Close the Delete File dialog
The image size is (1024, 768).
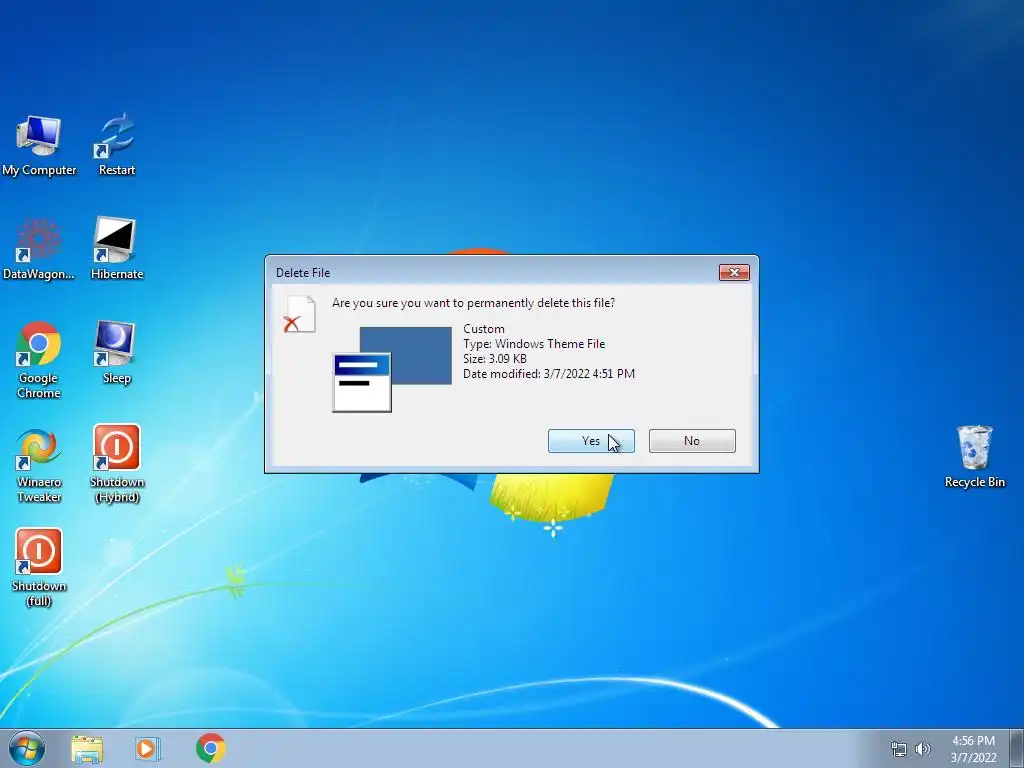coord(734,272)
